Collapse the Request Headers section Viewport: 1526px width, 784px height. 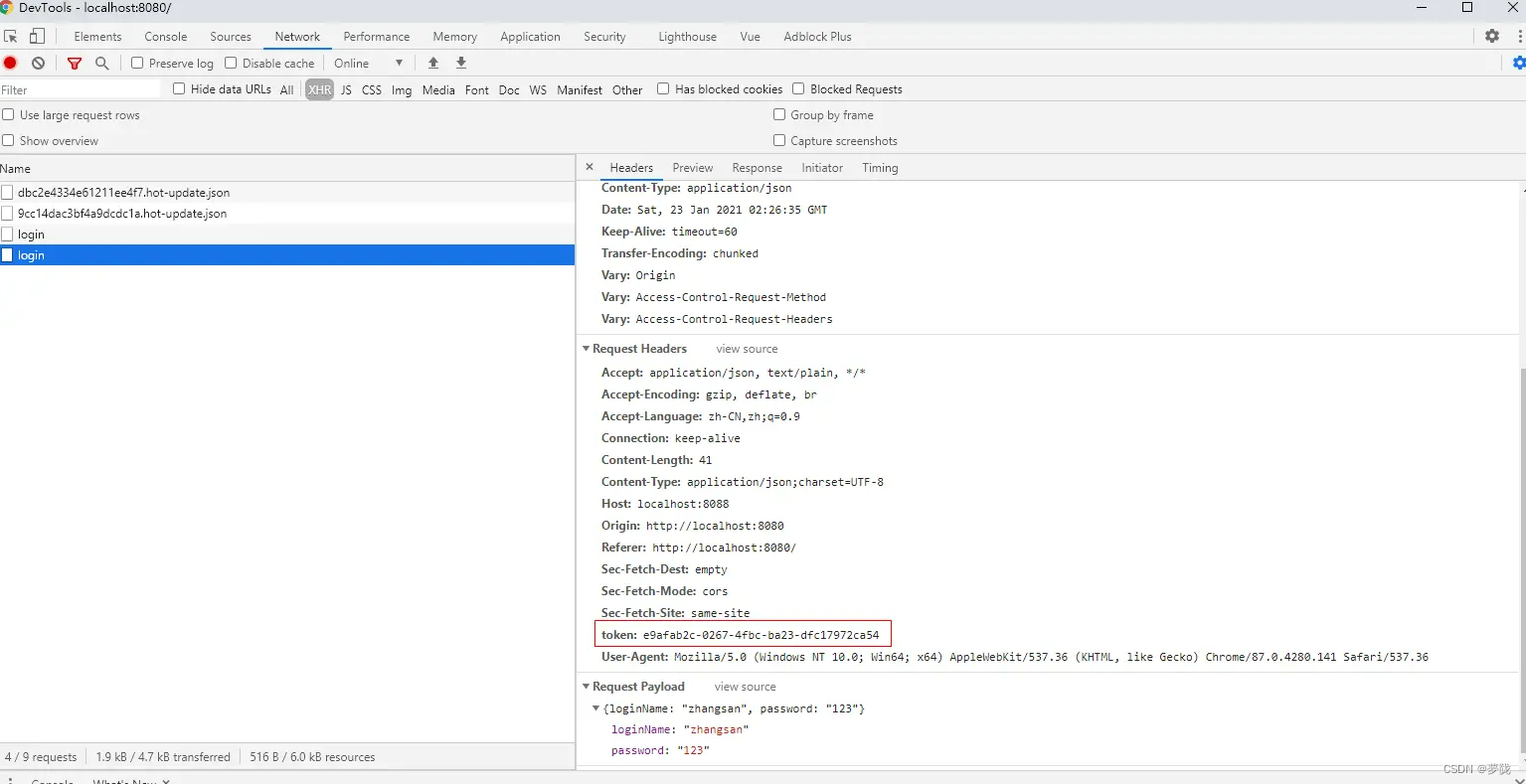(x=586, y=349)
